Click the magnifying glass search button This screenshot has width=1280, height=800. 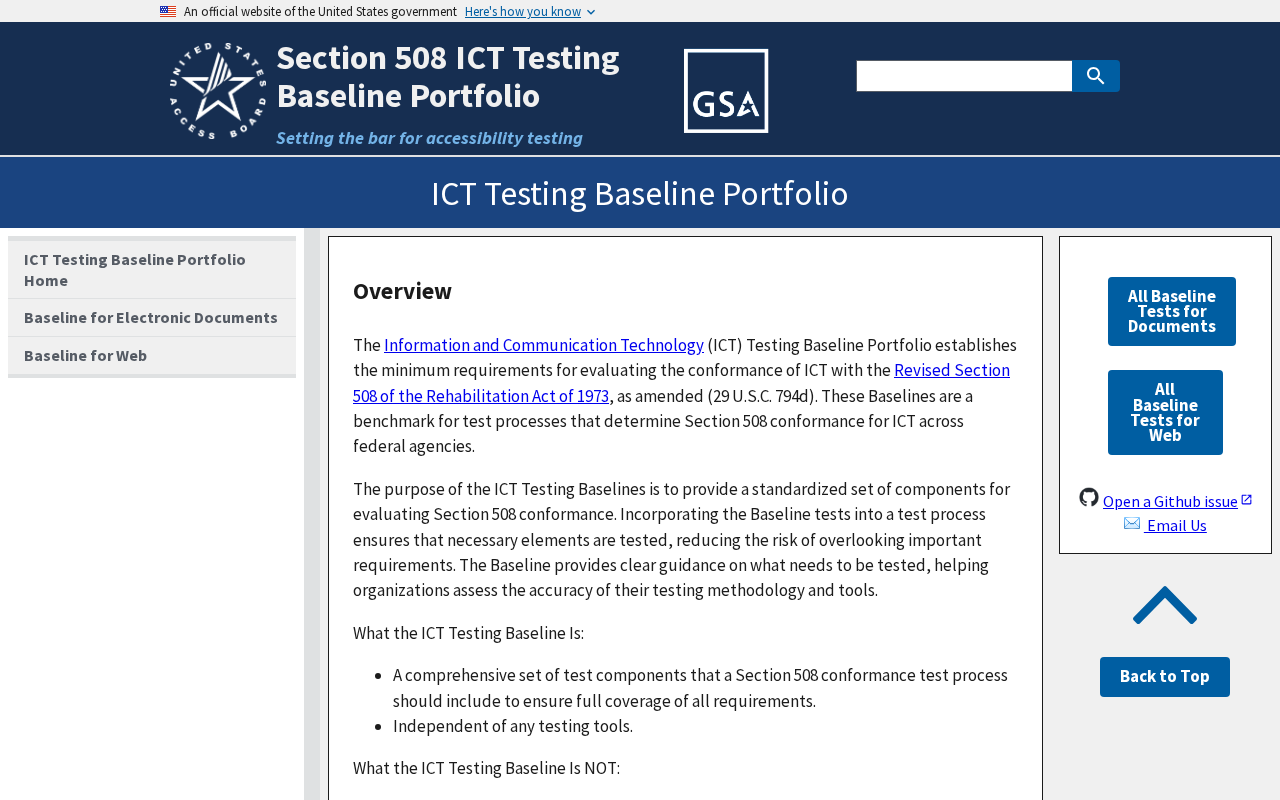pyautogui.click(x=1095, y=76)
